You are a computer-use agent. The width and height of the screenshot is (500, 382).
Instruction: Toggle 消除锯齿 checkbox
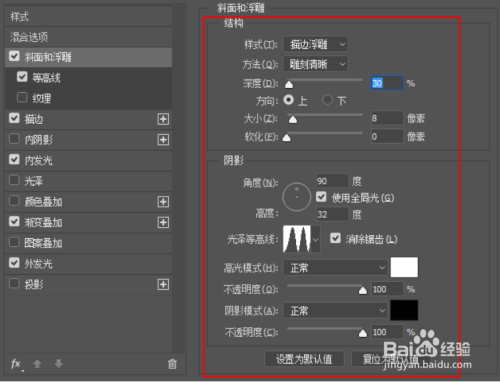(x=335, y=238)
